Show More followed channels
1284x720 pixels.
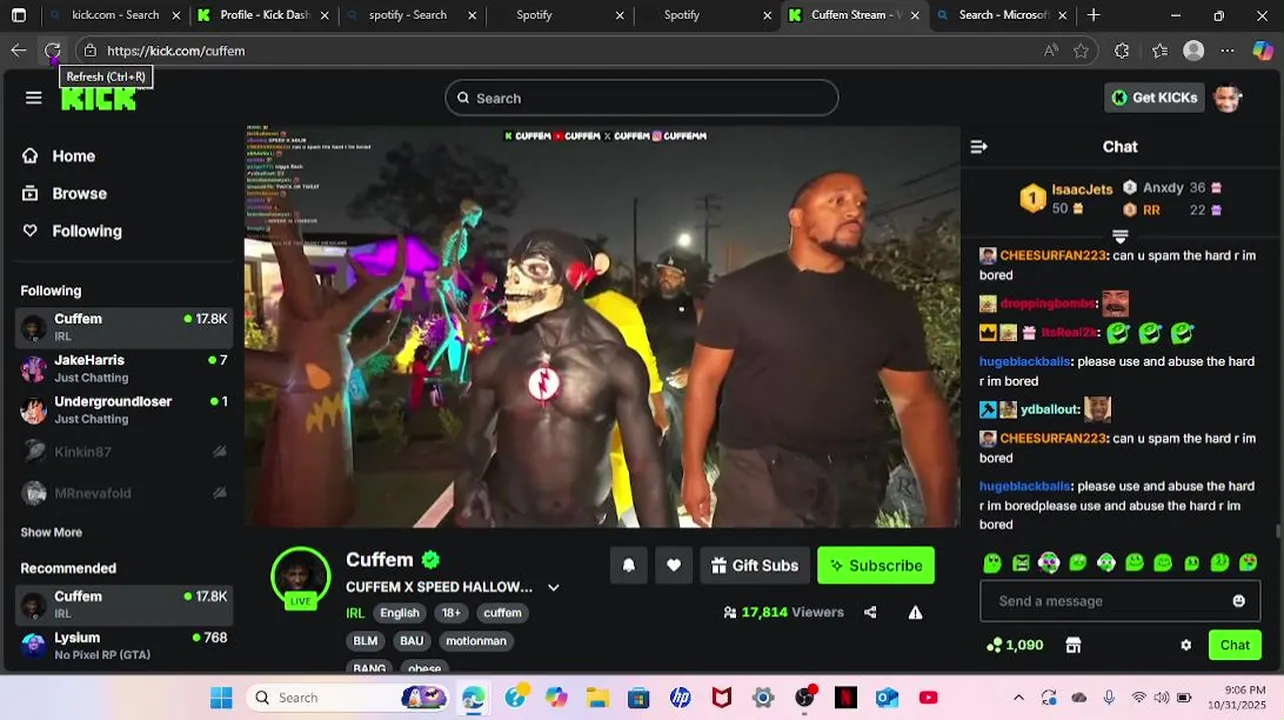pos(51,532)
